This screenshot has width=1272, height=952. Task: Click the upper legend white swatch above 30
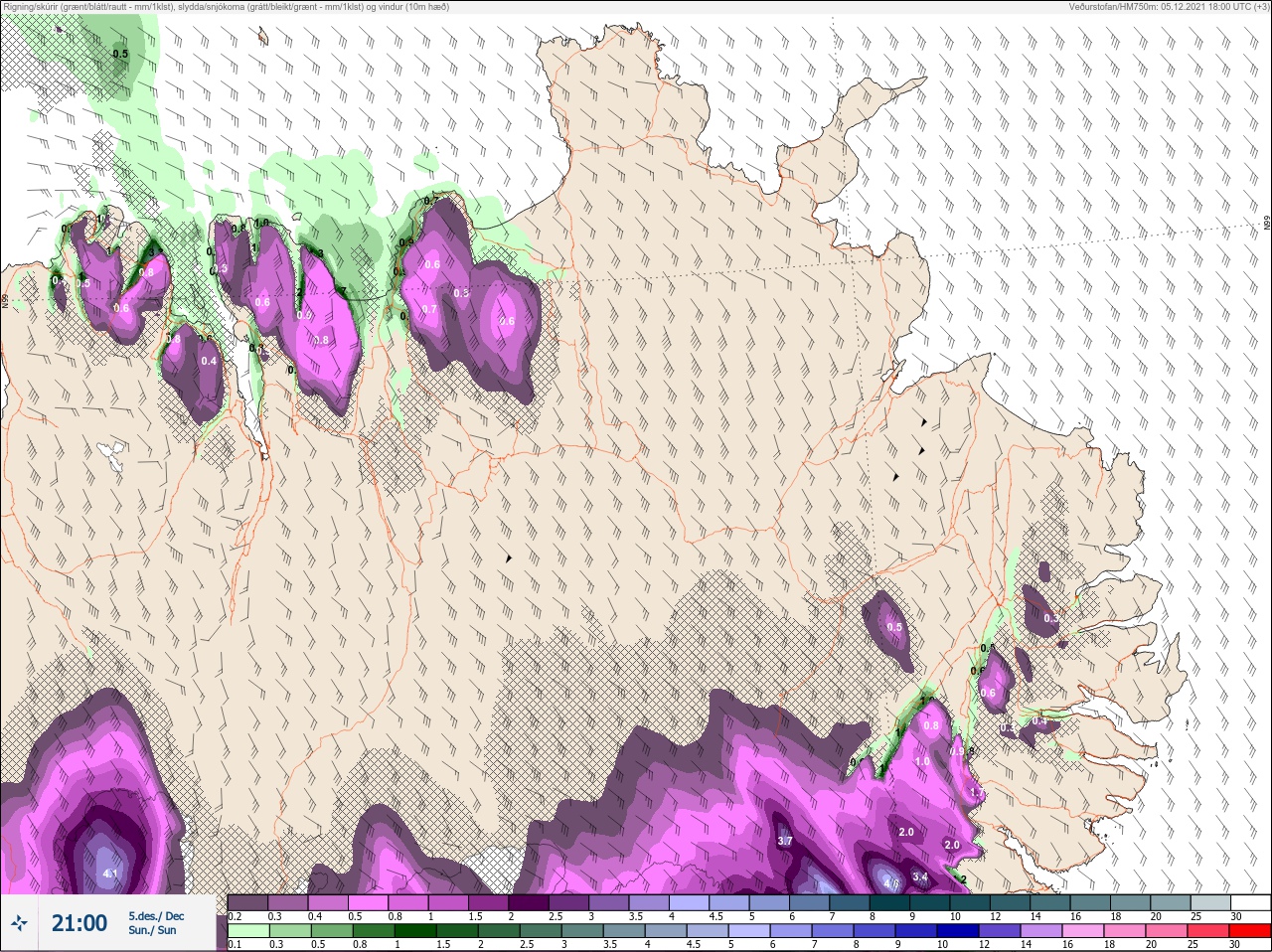coord(1250,902)
